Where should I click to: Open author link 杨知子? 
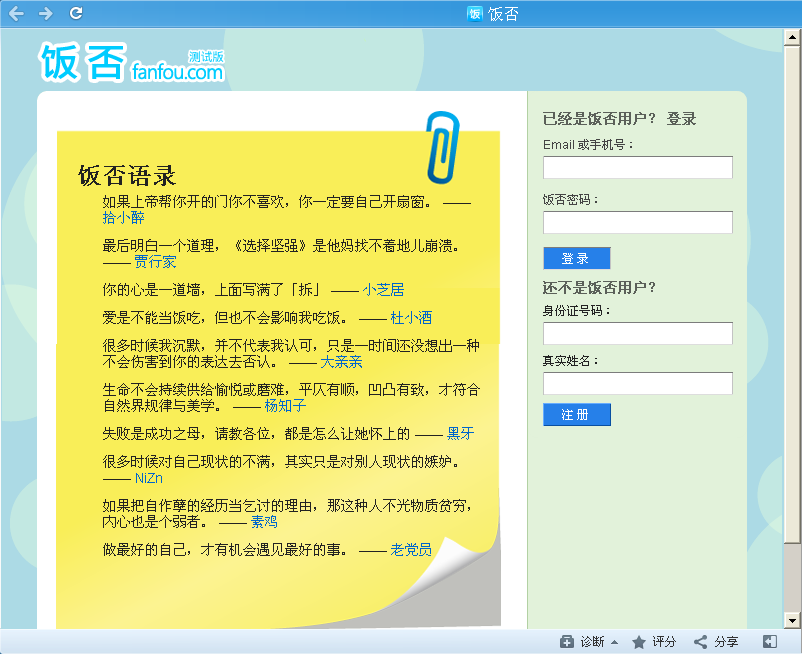[285, 406]
